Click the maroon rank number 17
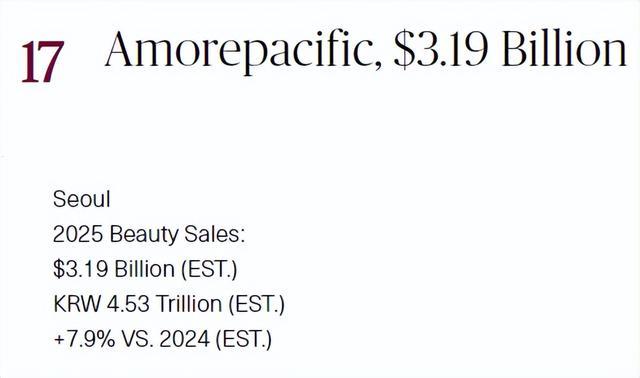Image resolution: width=640 pixels, height=378 pixels. click(x=43, y=62)
